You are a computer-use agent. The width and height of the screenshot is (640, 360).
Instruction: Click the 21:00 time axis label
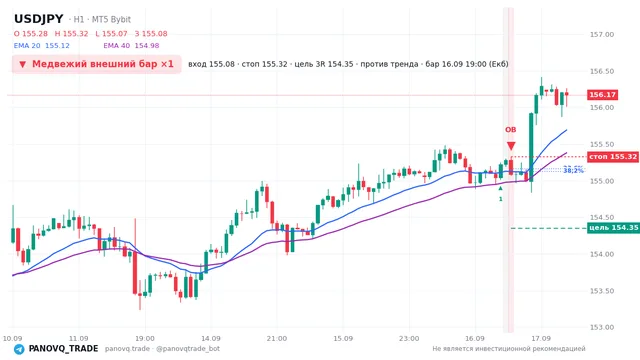coord(277,339)
